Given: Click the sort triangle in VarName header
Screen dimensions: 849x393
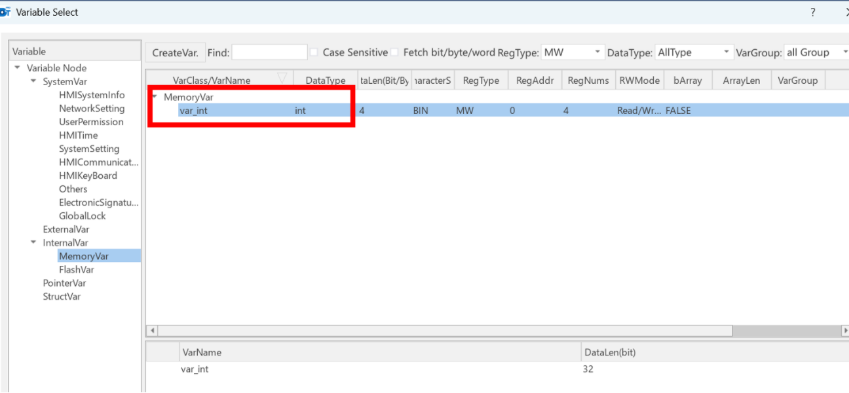Looking at the screenshot, I should click(282, 78).
